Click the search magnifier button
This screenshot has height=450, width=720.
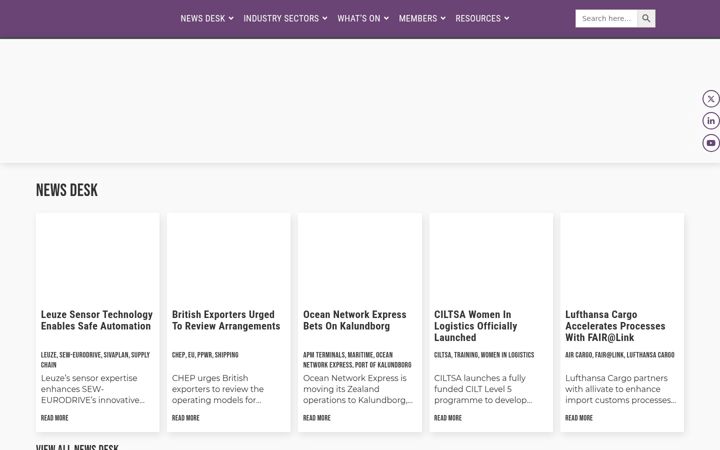click(646, 18)
